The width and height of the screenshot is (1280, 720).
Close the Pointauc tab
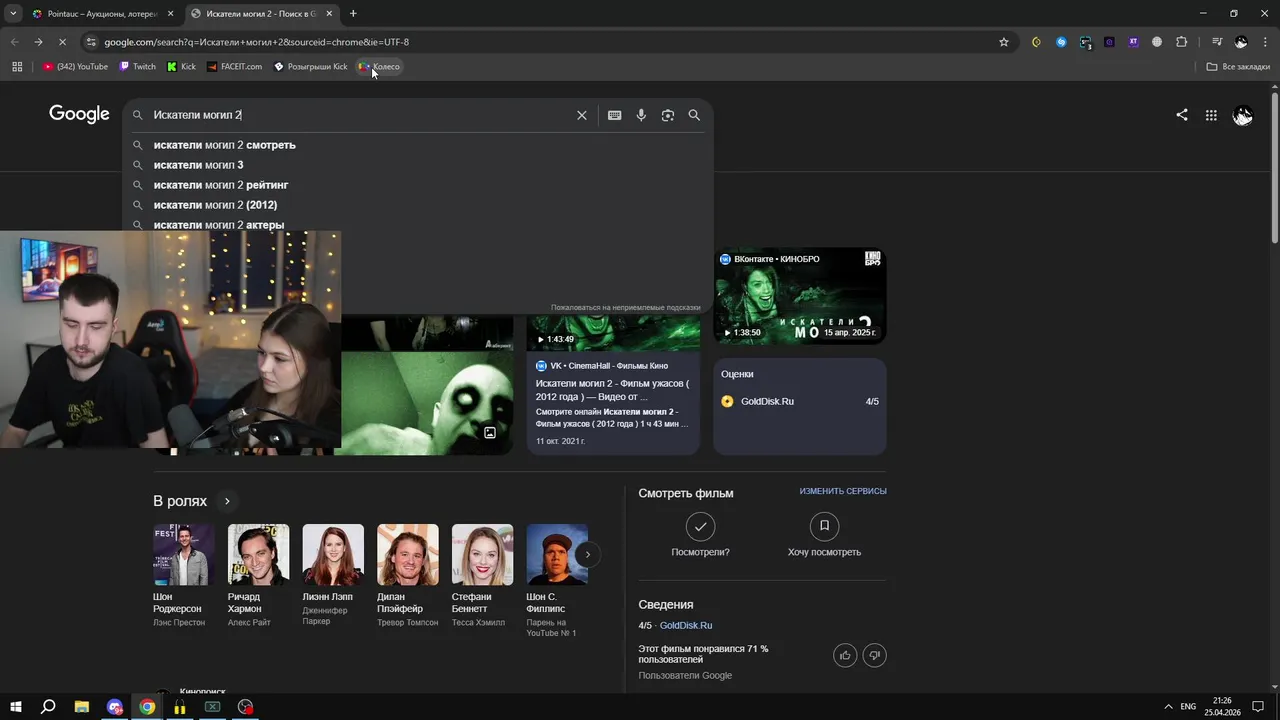click(170, 14)
